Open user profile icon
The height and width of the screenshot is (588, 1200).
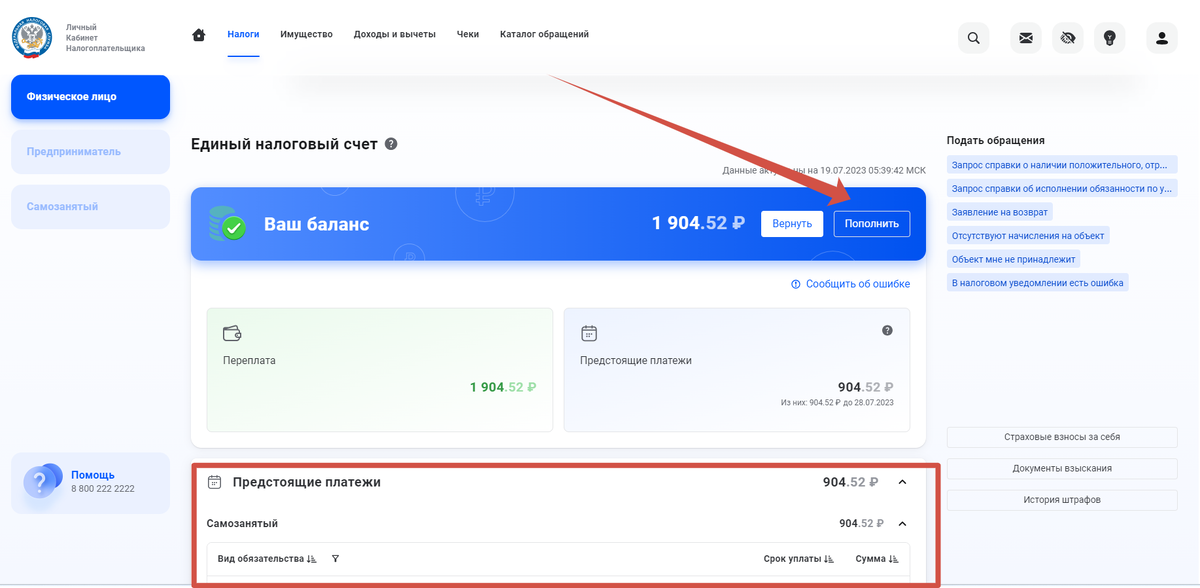(x=1162, y=38)
